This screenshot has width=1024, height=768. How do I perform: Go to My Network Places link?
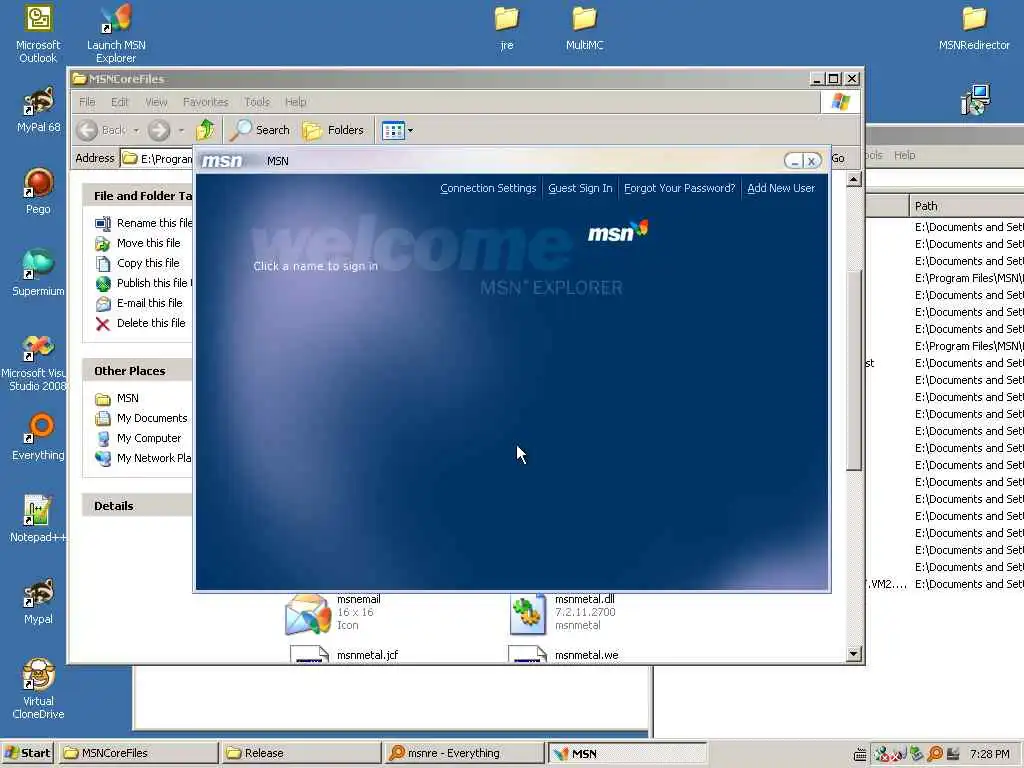point(144,458)
